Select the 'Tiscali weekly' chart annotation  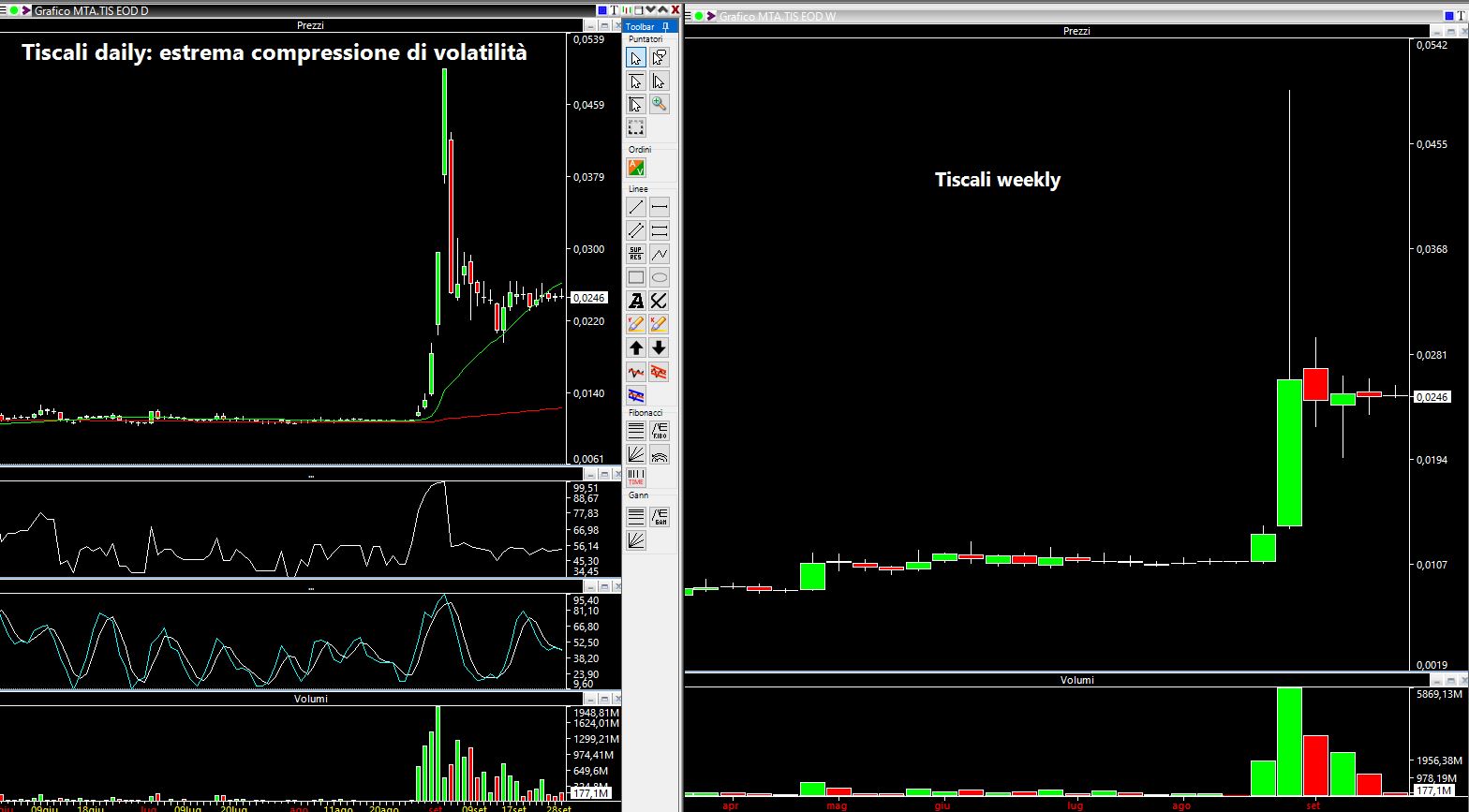pyautogui.click(x=998, y=179)
